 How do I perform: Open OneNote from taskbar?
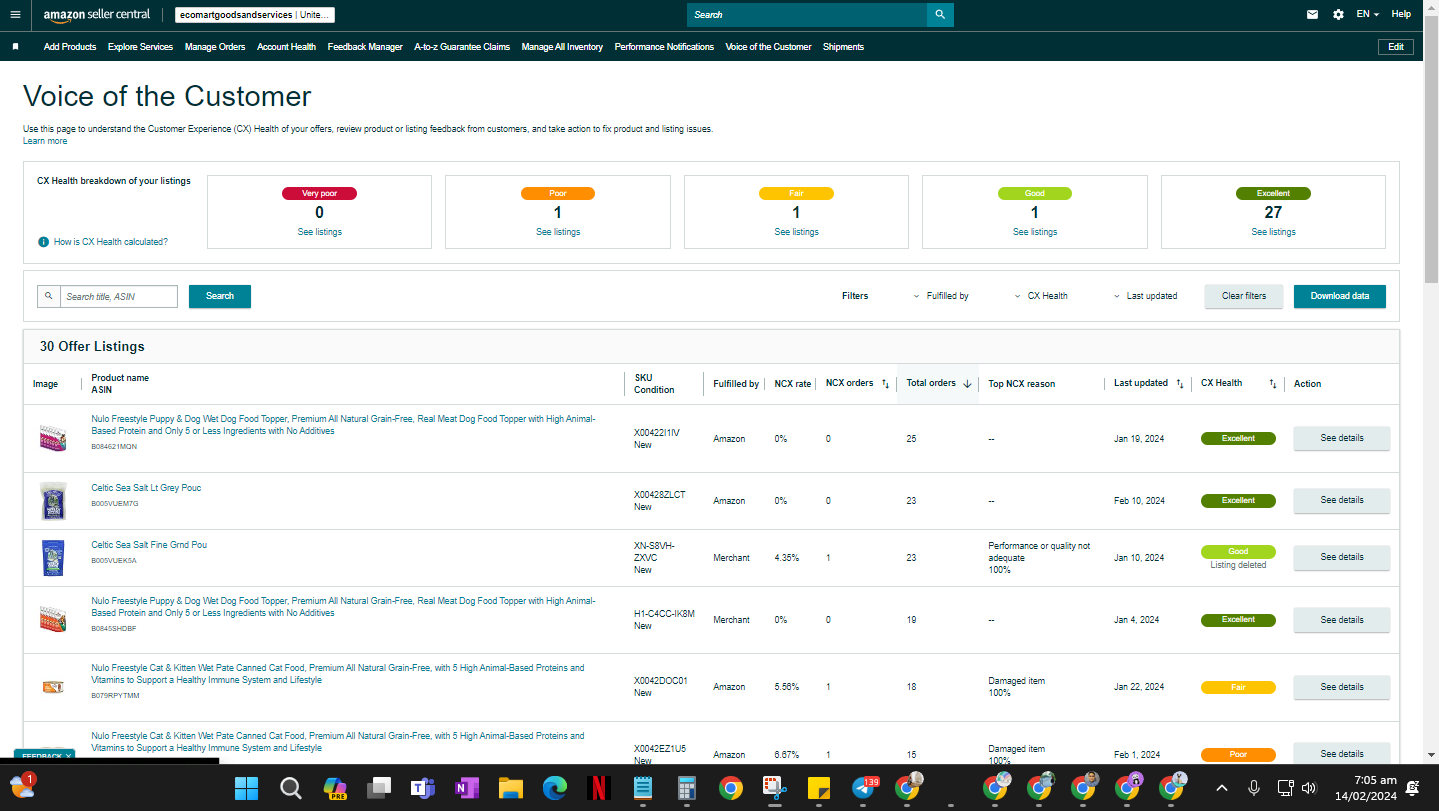click(466, 788)
